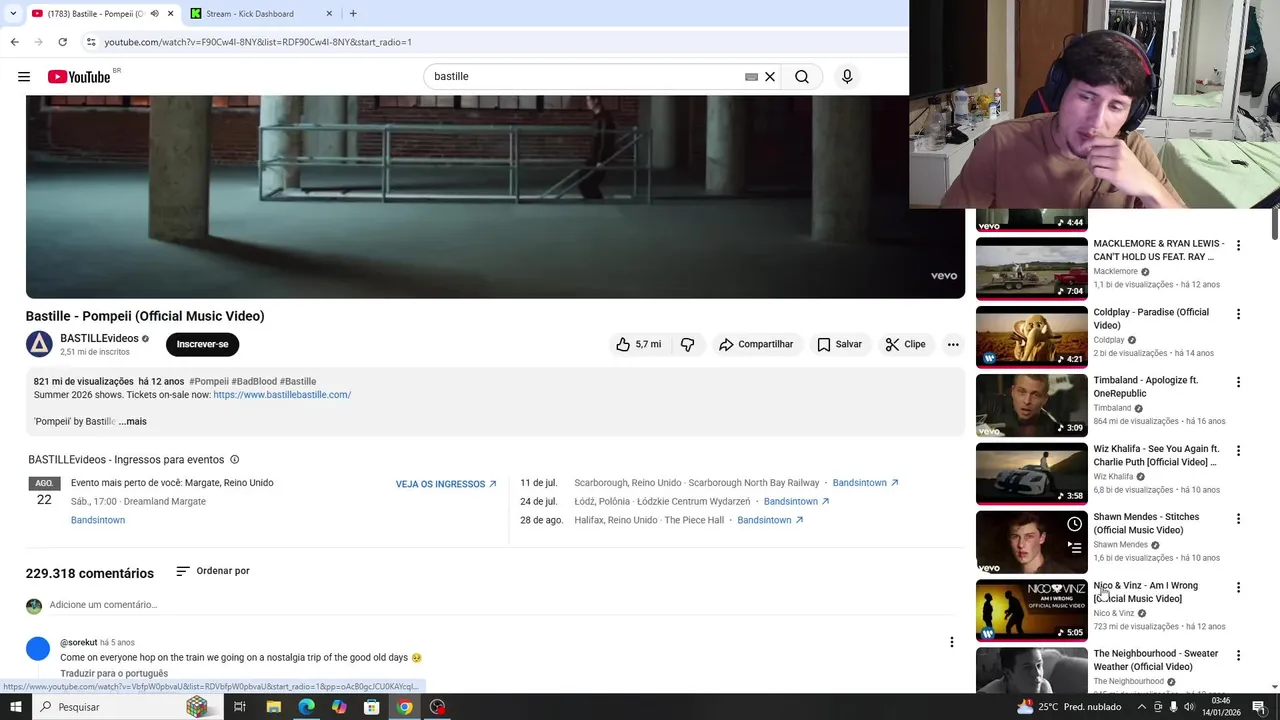Open the BASTILLEvideos channel name link
Viewport: 1280px width, 720px height.
[99, 338]
